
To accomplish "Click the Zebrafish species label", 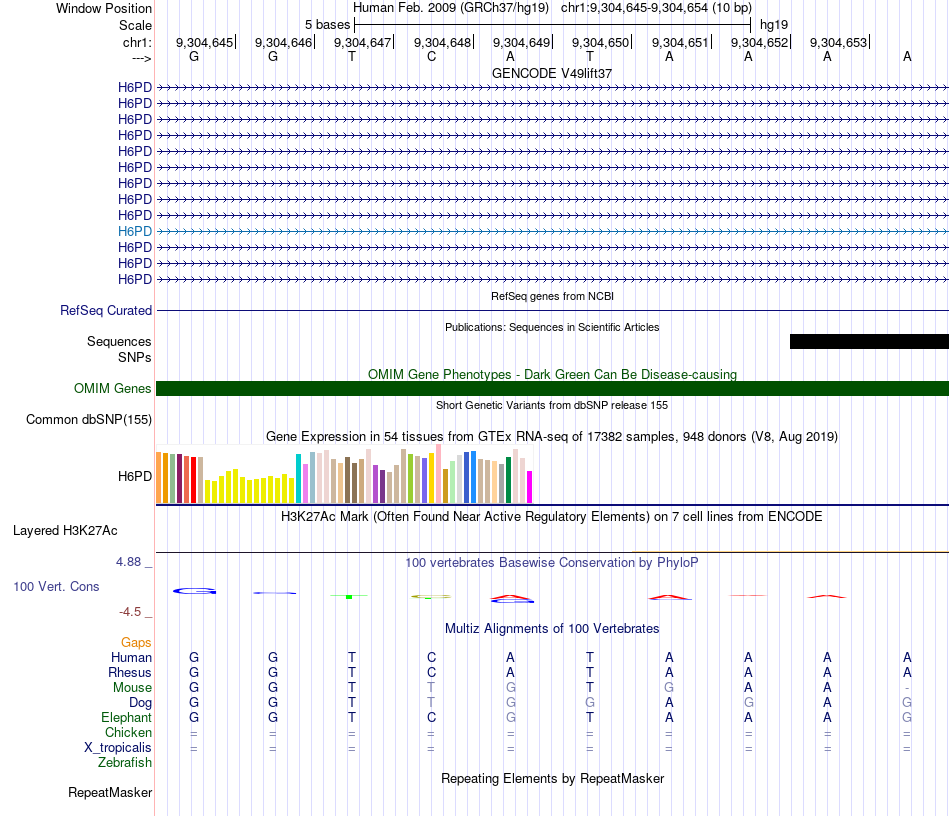I will point(125,762).
